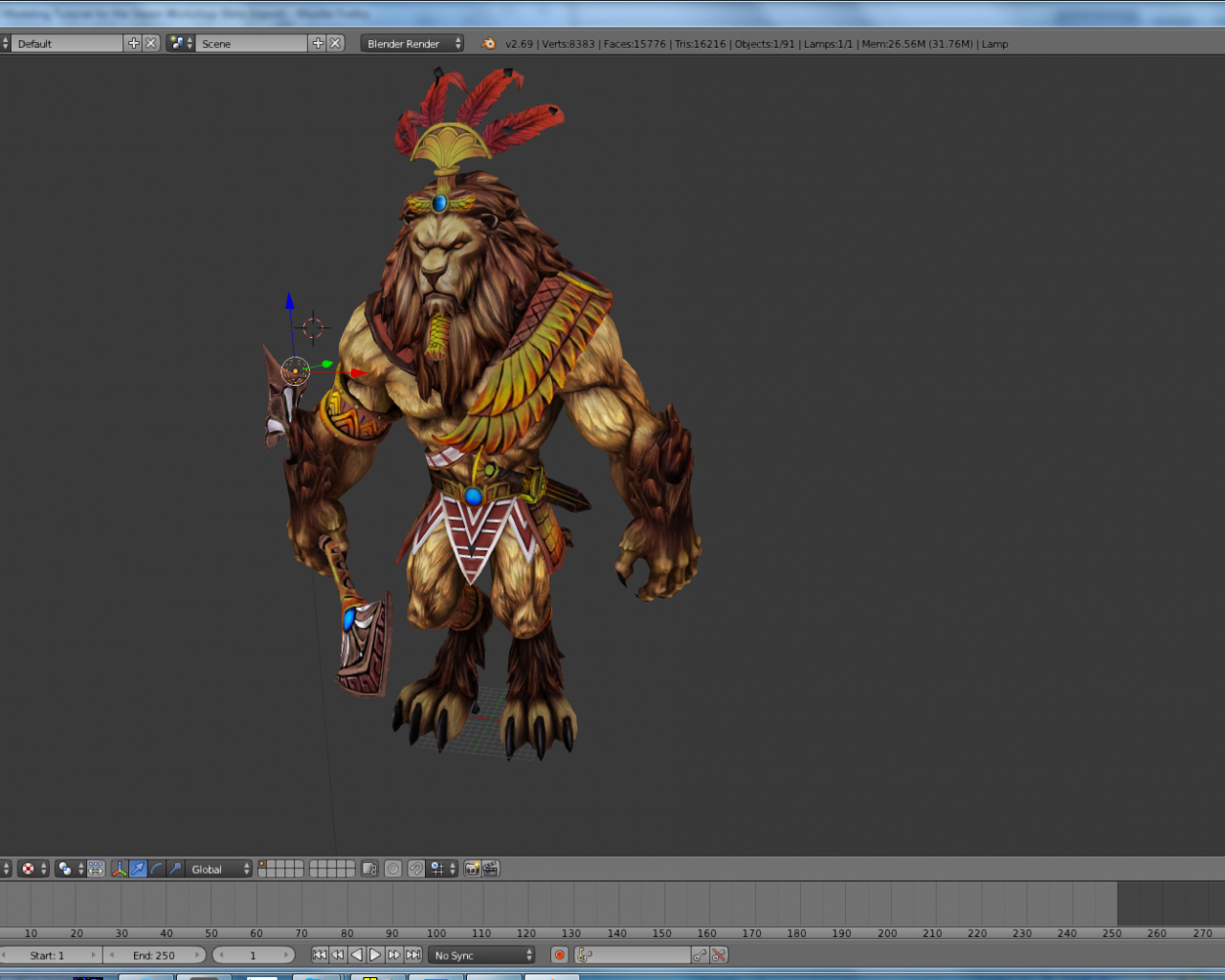This screenshot has height=980, width=1225.
Task: Open the viewport shading mode dropdown
Action: click(x=33, y=869)
